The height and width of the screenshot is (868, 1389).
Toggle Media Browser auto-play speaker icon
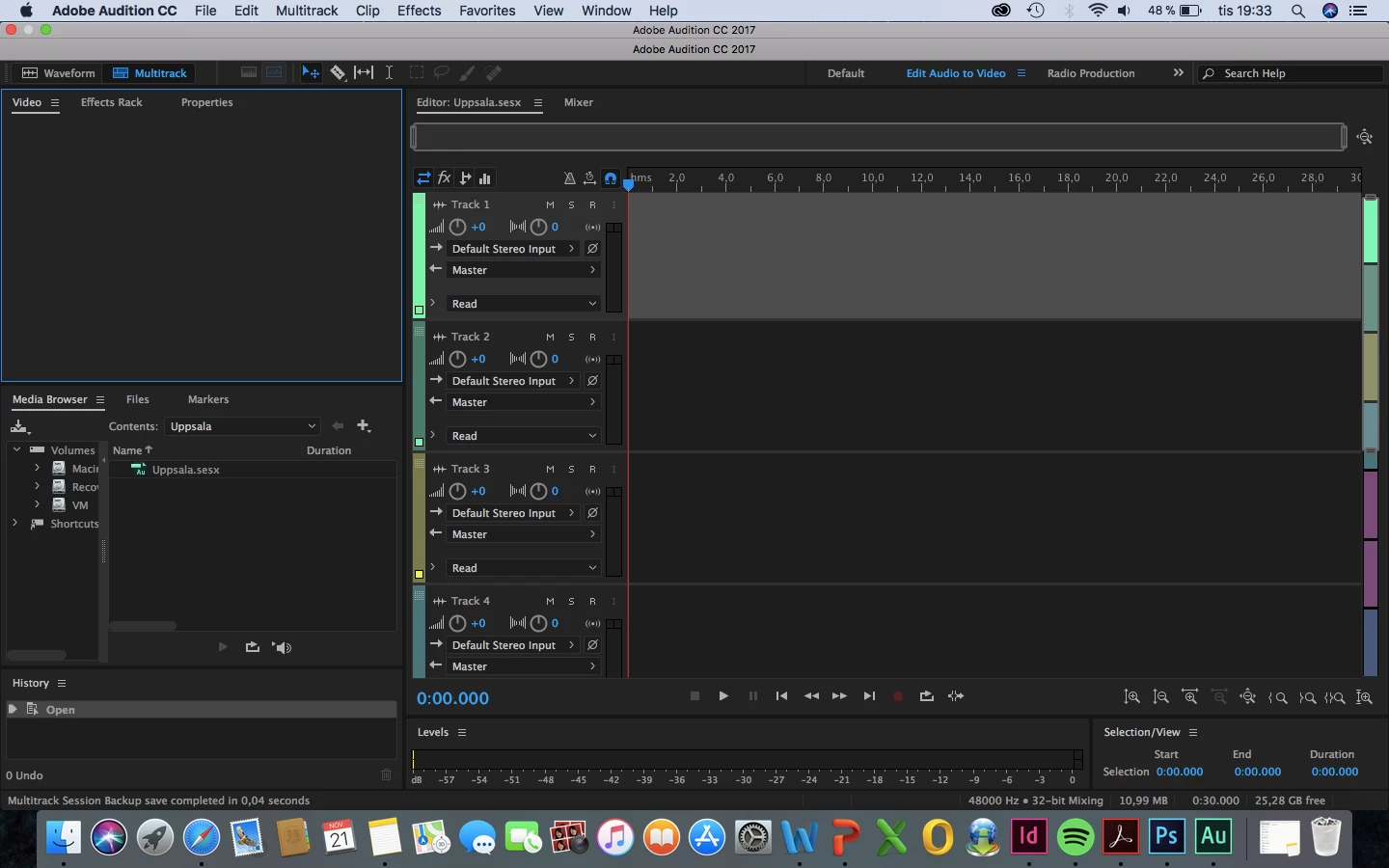[283, 647]
